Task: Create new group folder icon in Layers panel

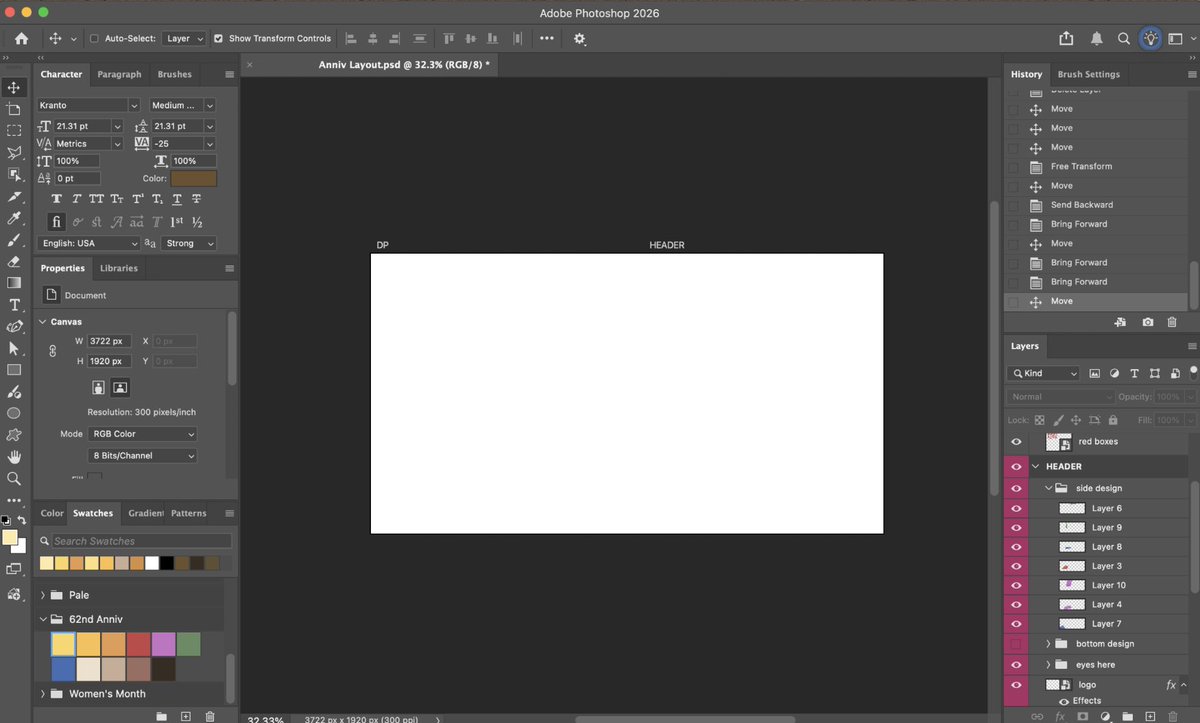Action: pos(1128,717)
